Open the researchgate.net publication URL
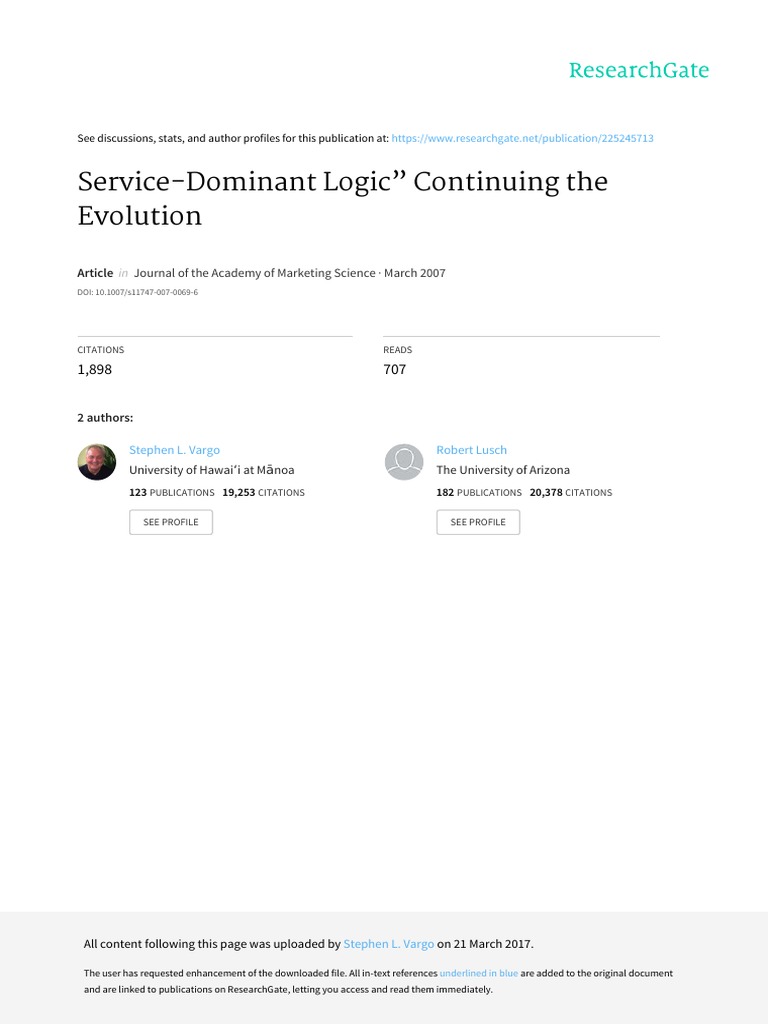Image resolution: width=768 pixels, height=1024 pixels. click(x=522, y=138)
